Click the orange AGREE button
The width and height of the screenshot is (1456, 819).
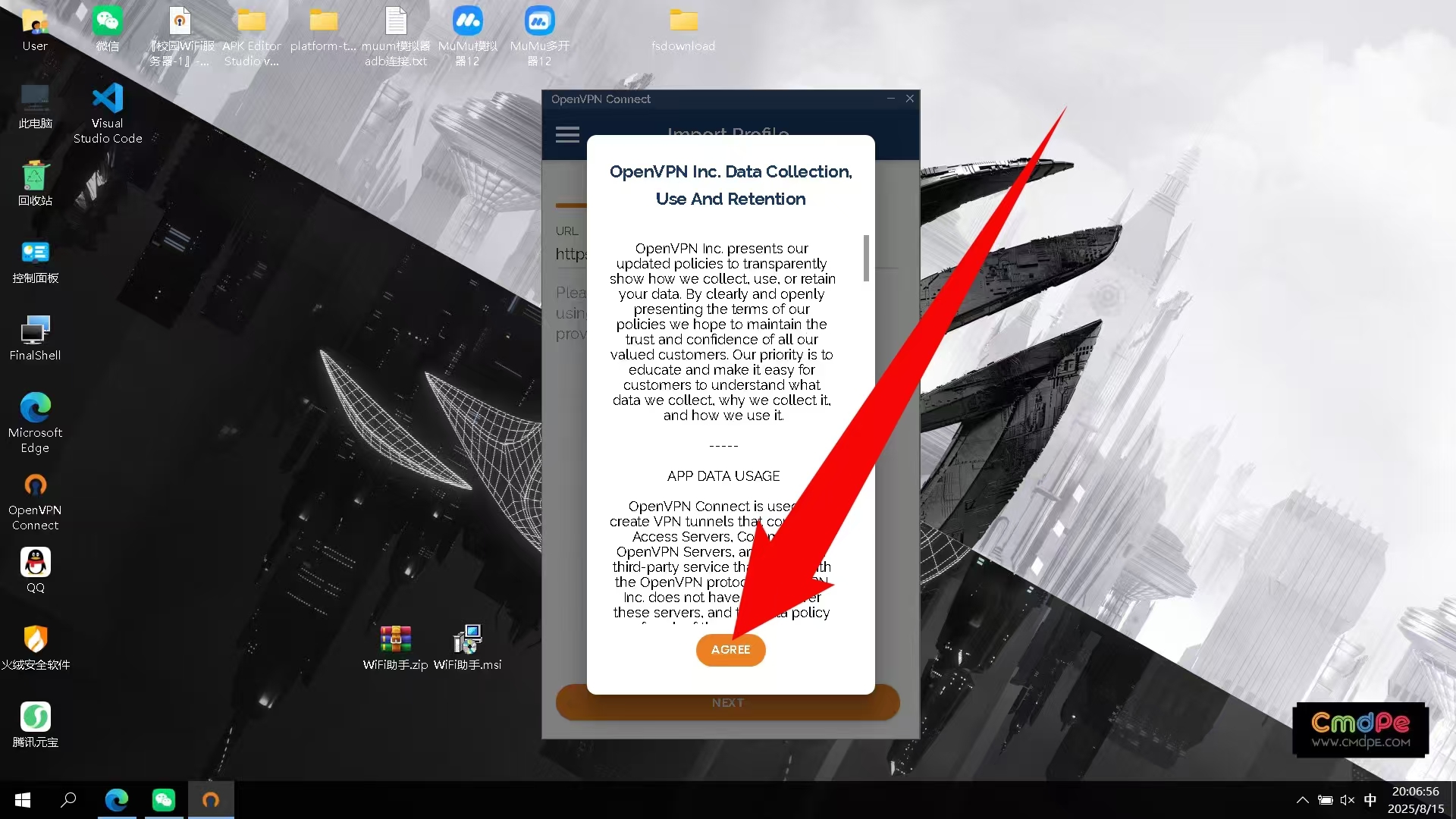730,650
